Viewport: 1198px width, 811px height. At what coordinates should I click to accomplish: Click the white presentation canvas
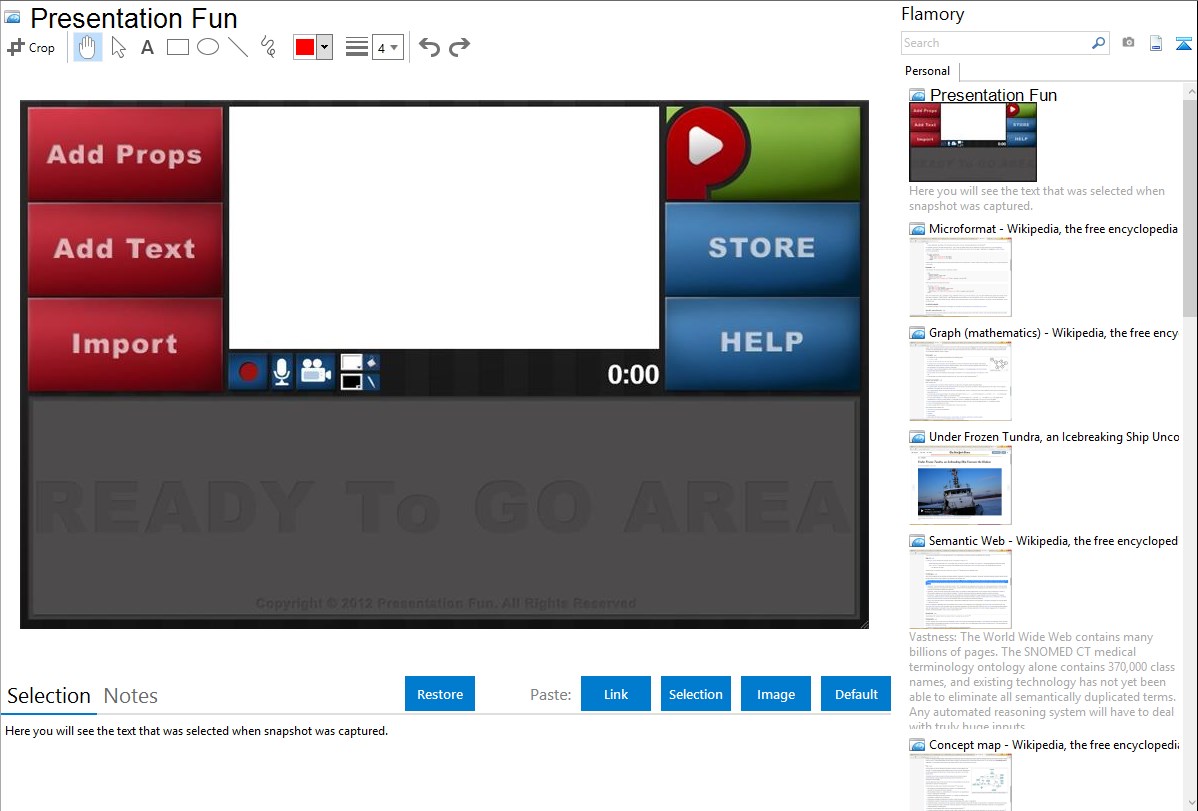pos(444,228)
